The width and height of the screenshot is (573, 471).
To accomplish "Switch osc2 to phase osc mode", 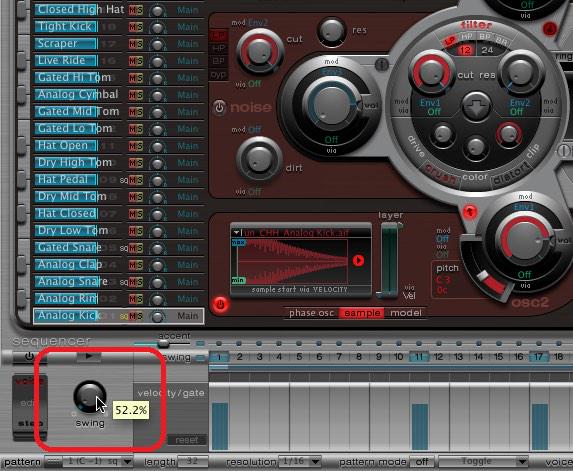I will [311, 313].
